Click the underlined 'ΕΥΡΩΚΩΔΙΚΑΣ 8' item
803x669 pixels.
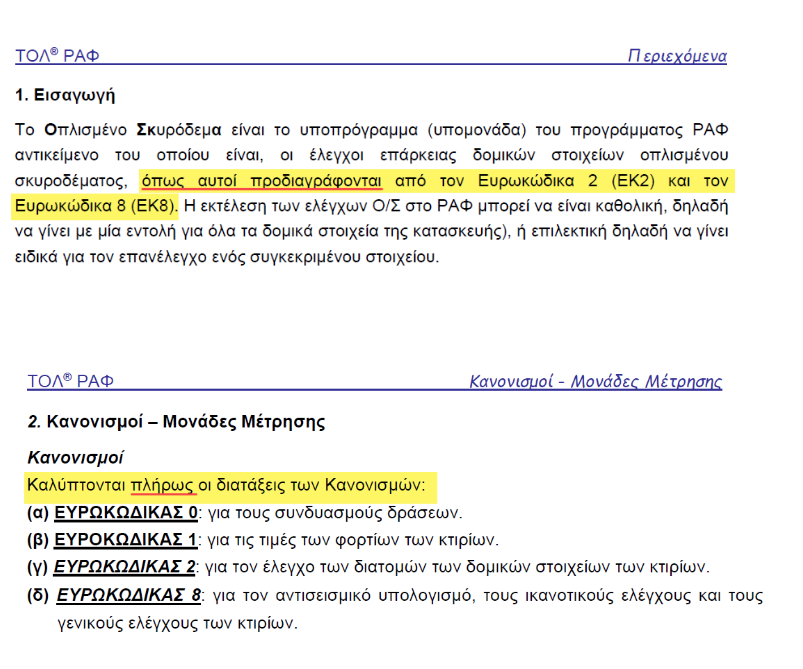point(129,595)
